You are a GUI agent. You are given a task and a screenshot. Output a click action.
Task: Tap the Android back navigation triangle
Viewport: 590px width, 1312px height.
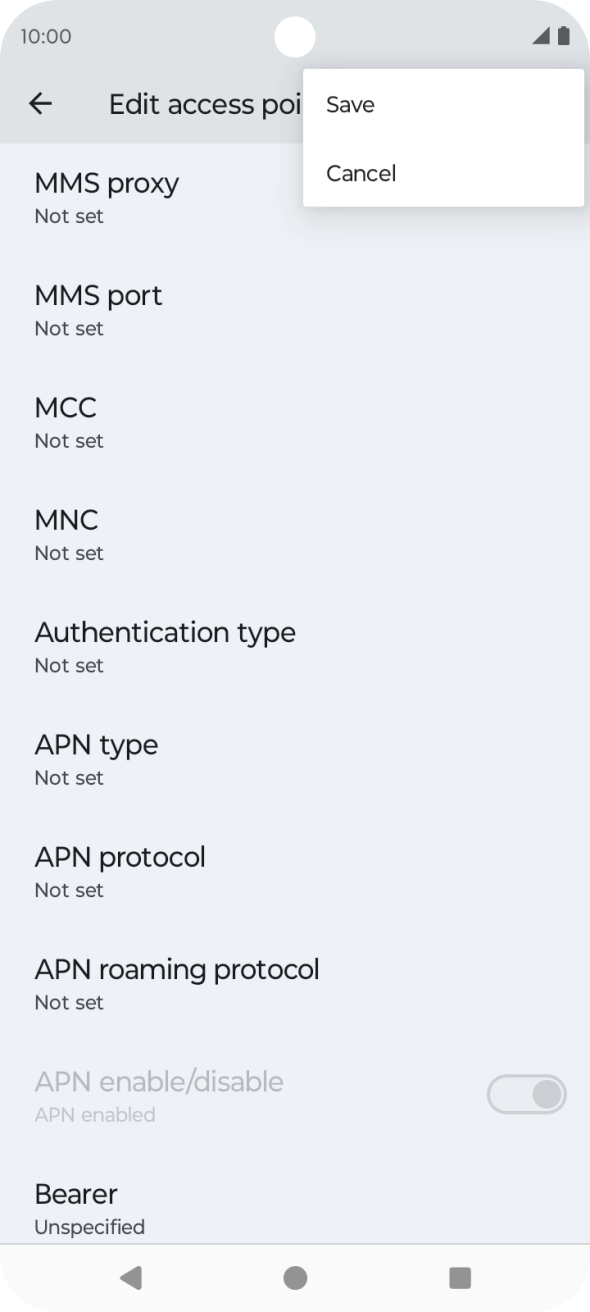[x=131, y=1277]
